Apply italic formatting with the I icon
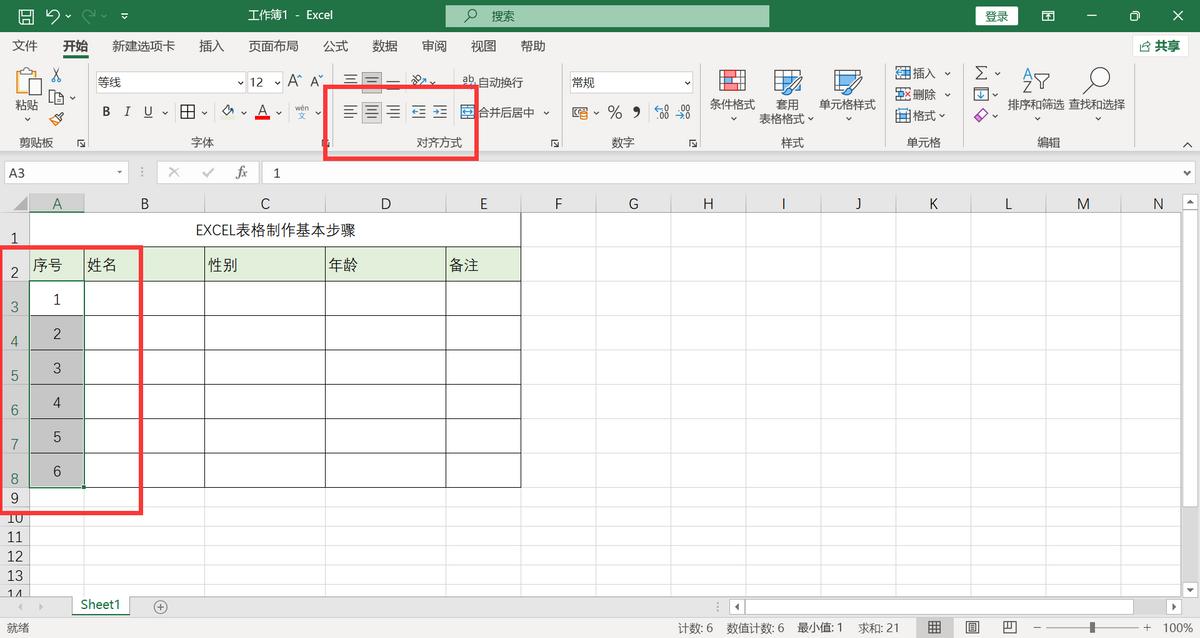Viewport: 1200px width, 638px height. point(125,112)
